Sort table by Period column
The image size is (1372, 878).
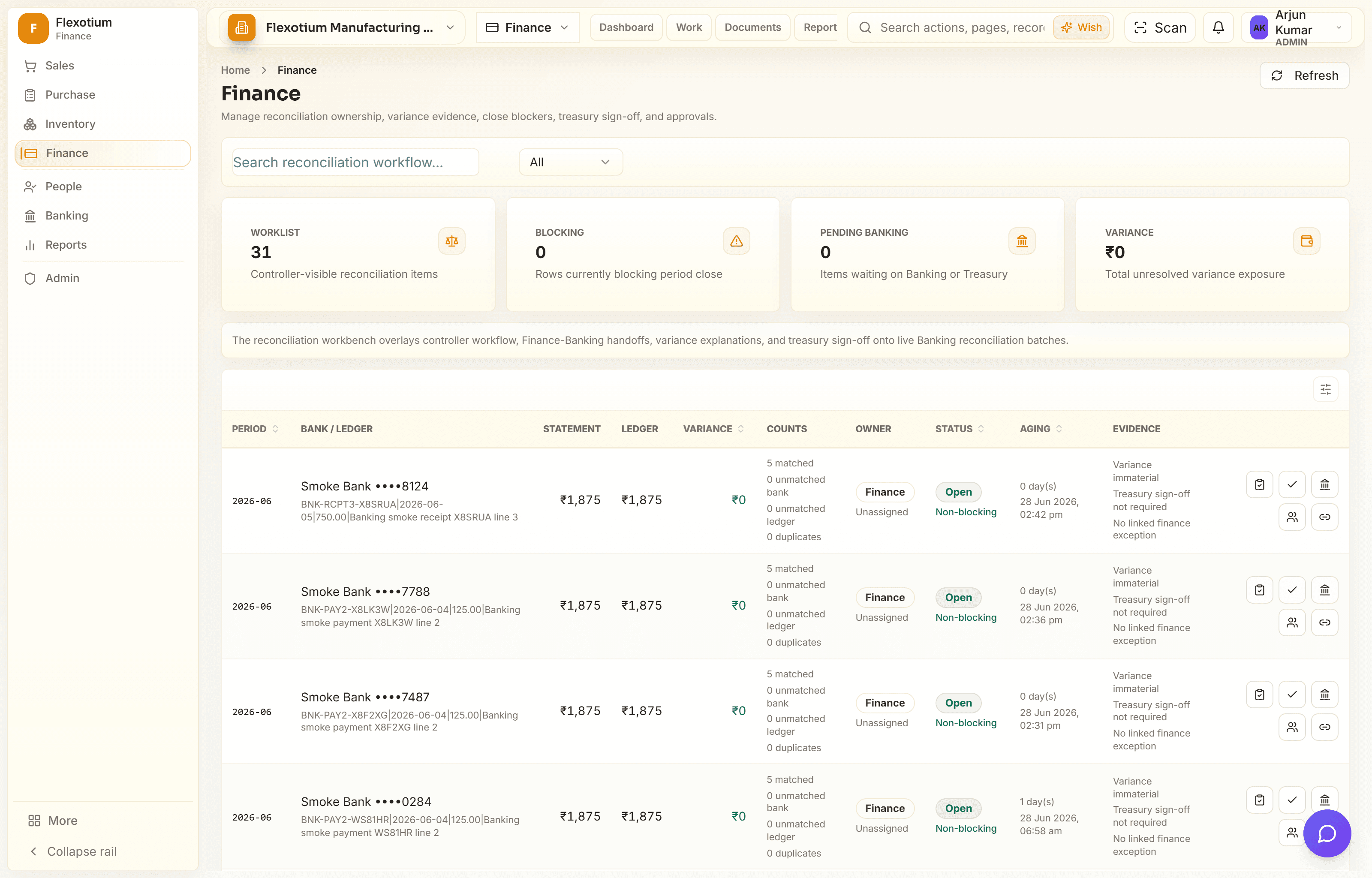click(x=255, y=429)
